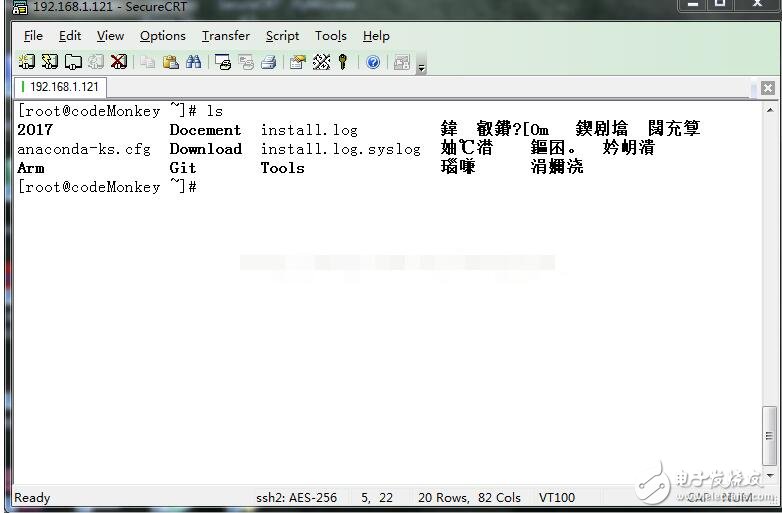Screen dimensions: 782x513
Task: Open the File menu
Action: pos(33,36)
